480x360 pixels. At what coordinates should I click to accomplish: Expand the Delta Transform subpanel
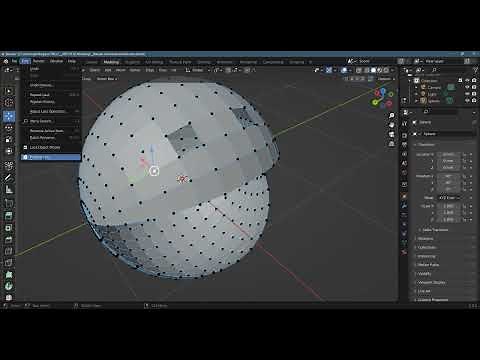click(x=435, y=230)
